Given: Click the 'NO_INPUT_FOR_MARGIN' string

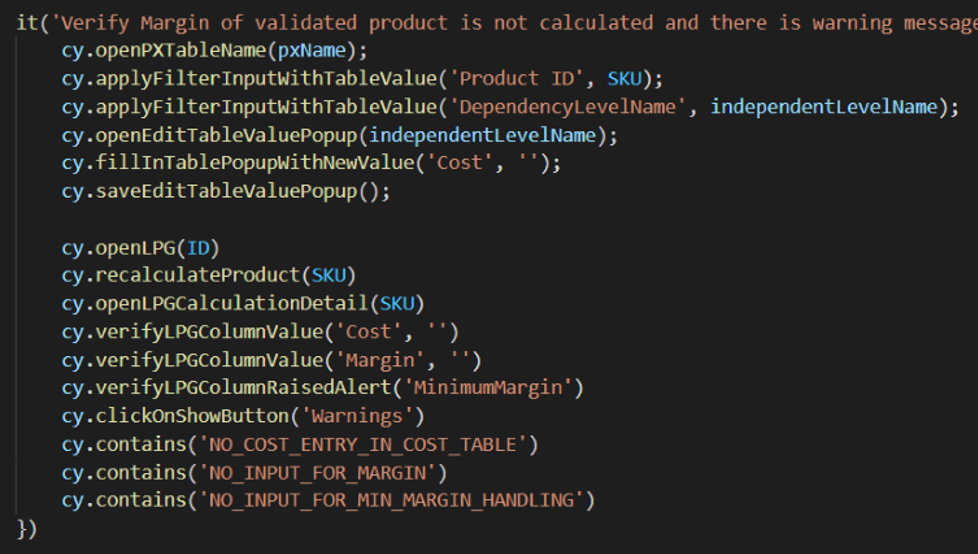Looking at the screenshot, I should 323,471.
